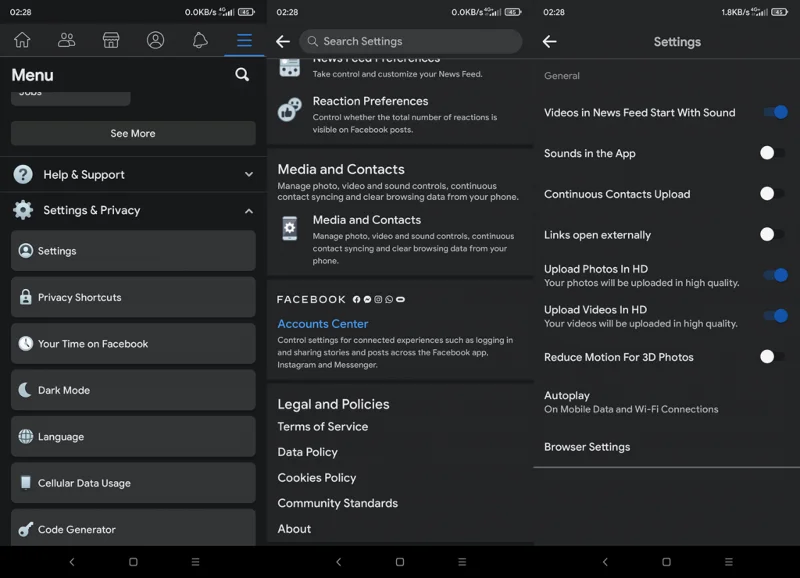Tap the back arrow beside Search Settings
This screenshot has height=578, width=800.
coord(283,41)
